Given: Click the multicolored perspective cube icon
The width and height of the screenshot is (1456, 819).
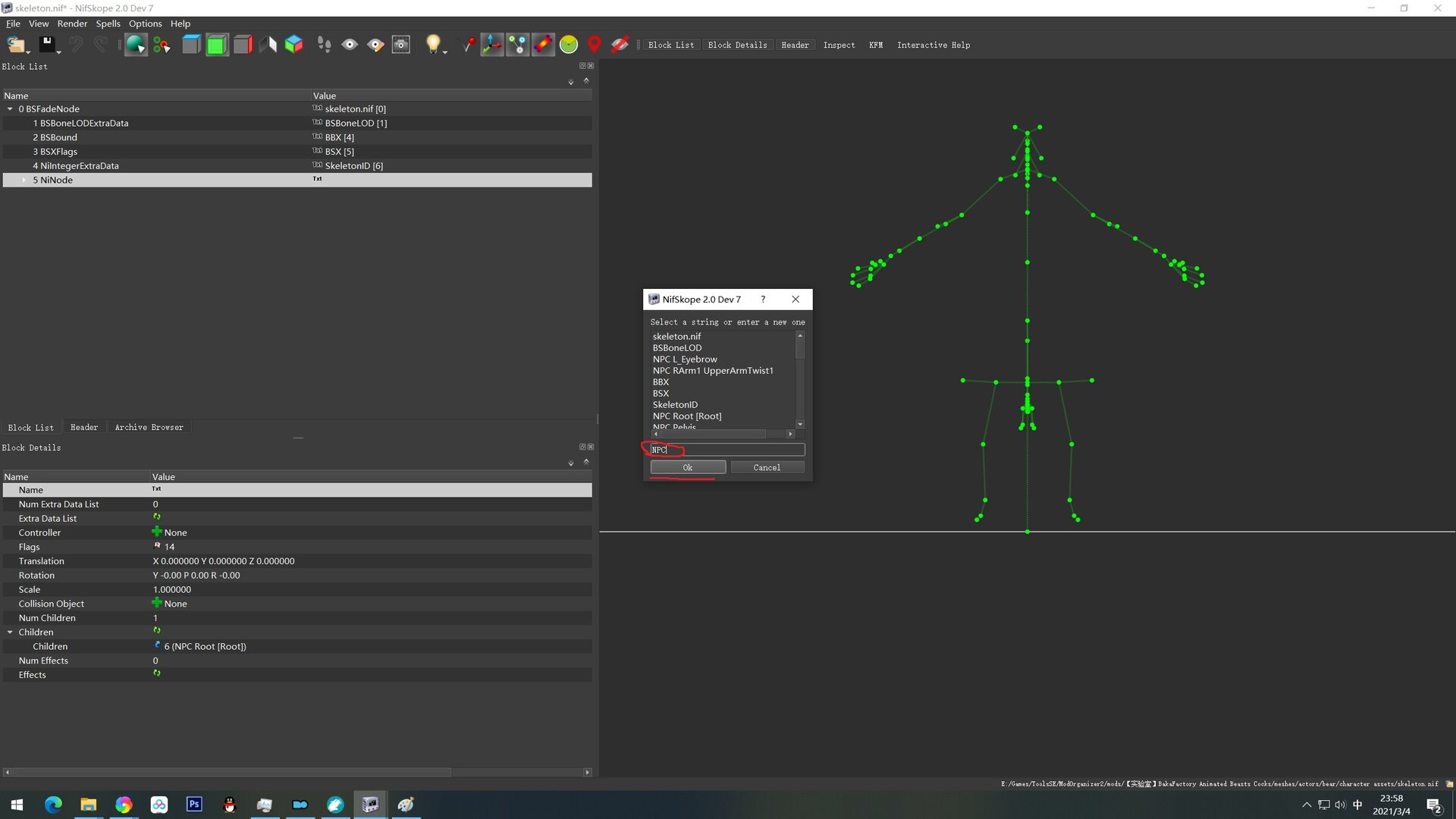Looking at the screenshot, I should coord(294,45).
